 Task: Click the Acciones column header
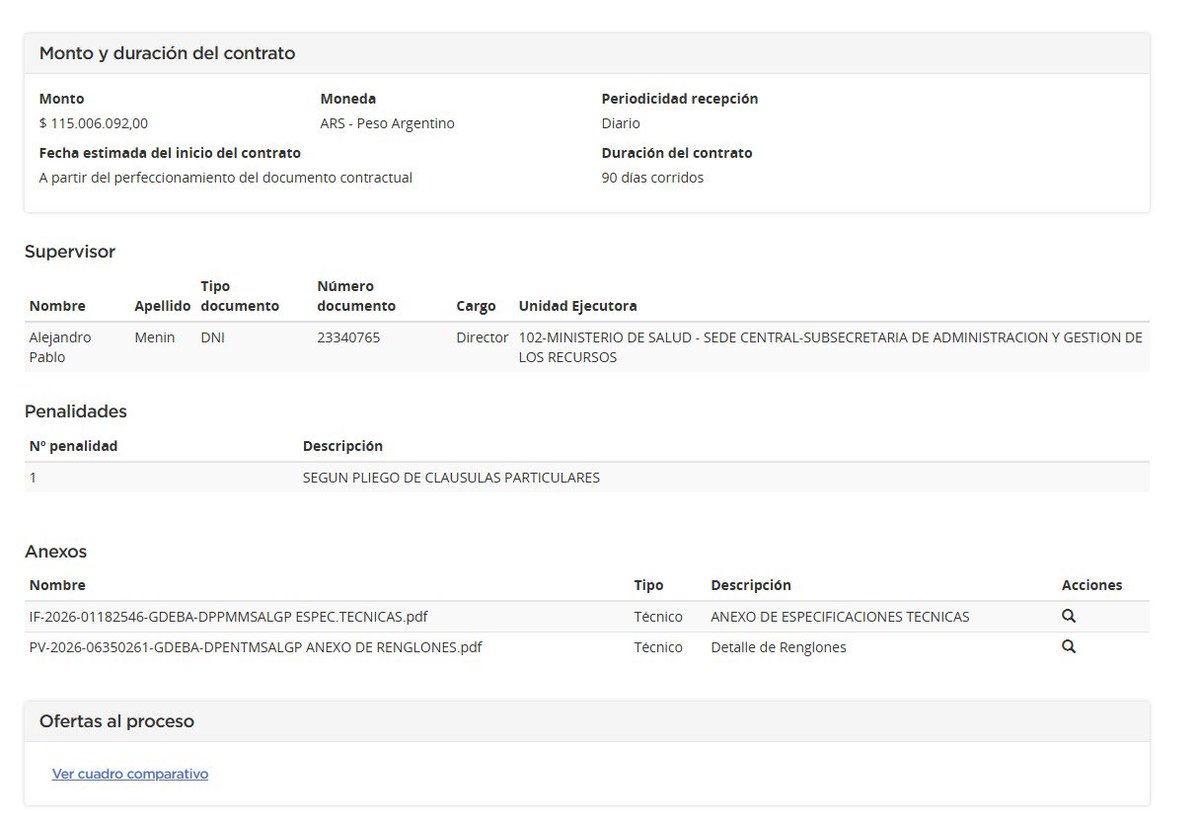click(1092, 585)
